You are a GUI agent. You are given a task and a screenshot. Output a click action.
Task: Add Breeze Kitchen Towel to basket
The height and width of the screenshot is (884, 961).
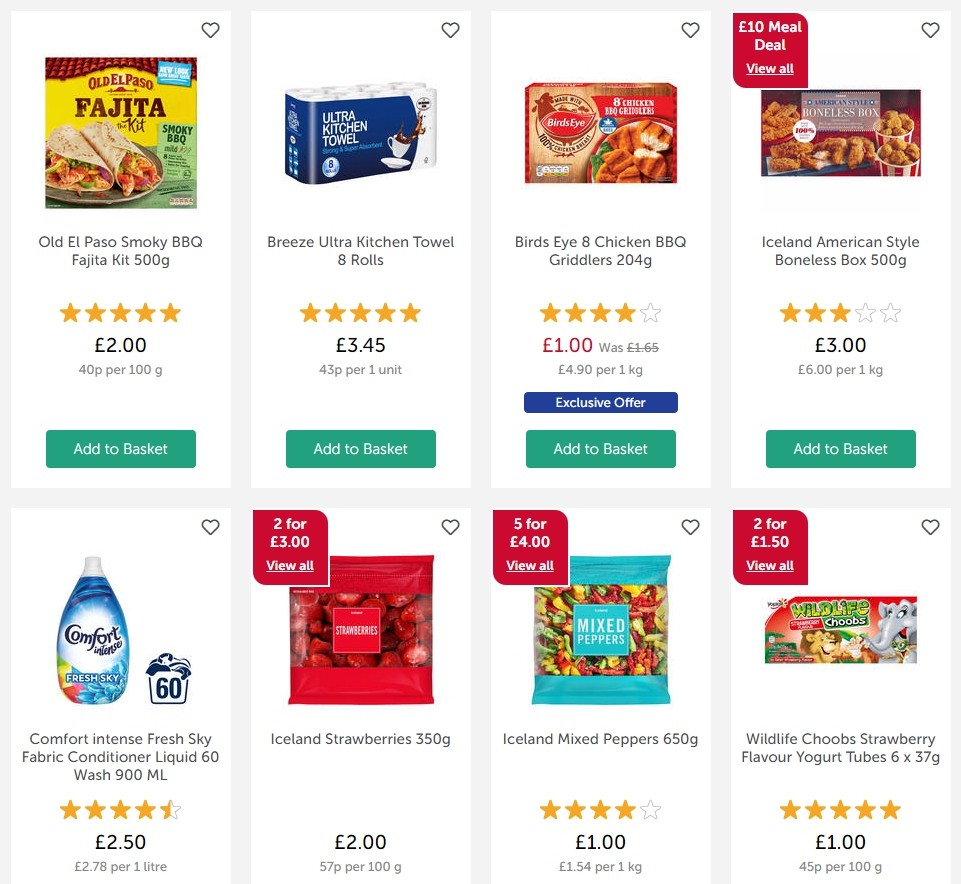pyautogui.click(x=360, y=449)
